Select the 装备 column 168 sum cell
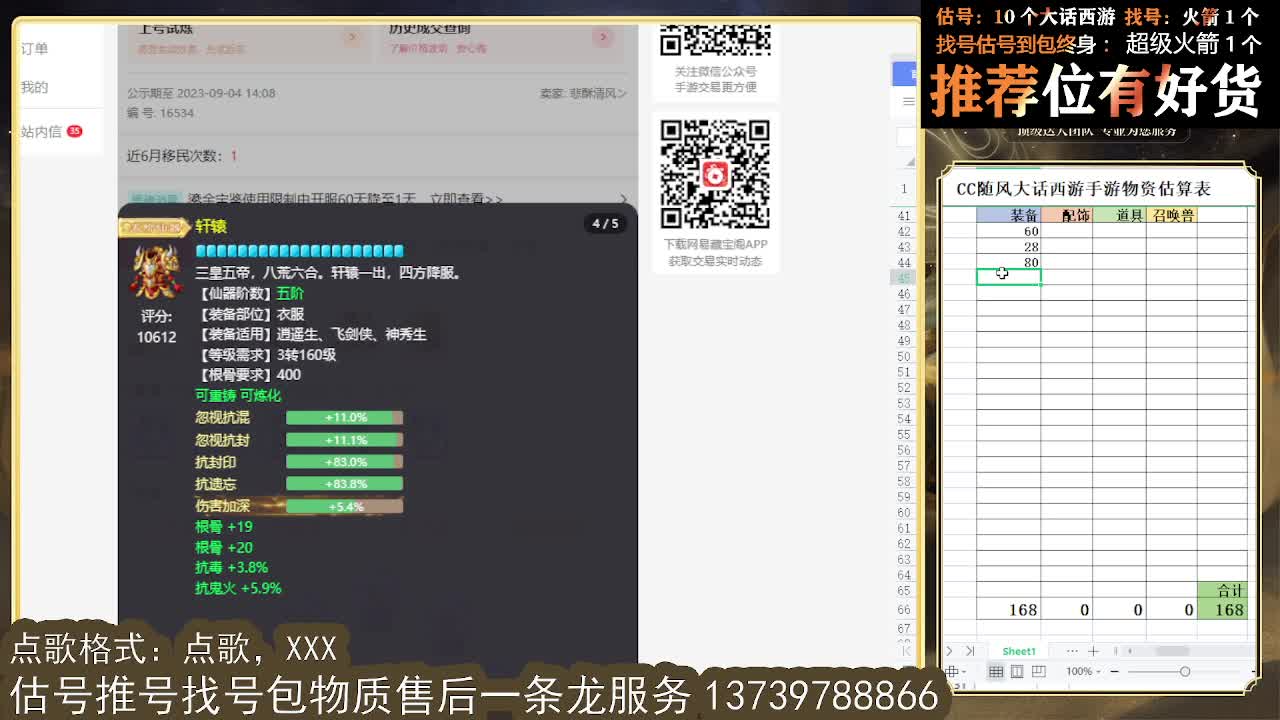 tap(1008, 609)
